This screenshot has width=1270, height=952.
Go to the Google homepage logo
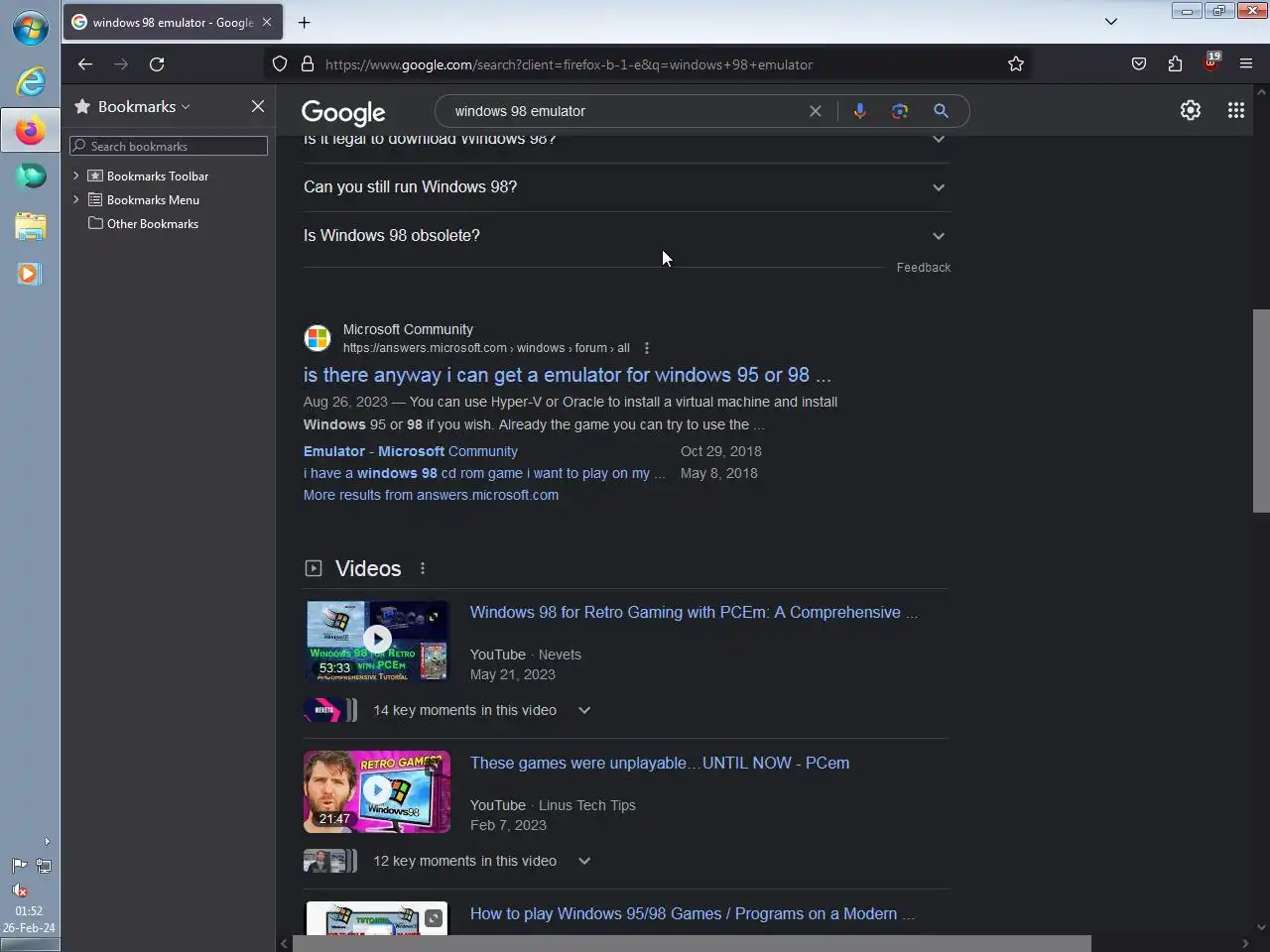(343, 112)
